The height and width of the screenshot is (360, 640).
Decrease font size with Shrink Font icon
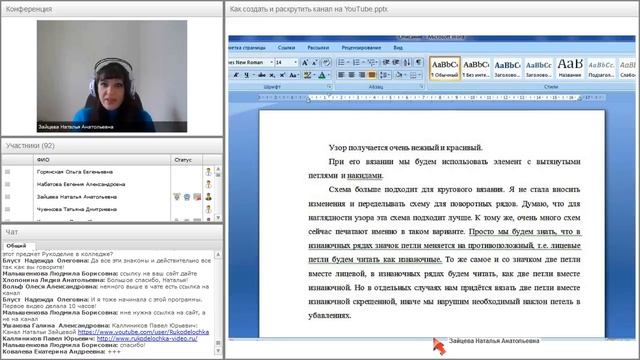pyautogui.click(x=314, y=62)
